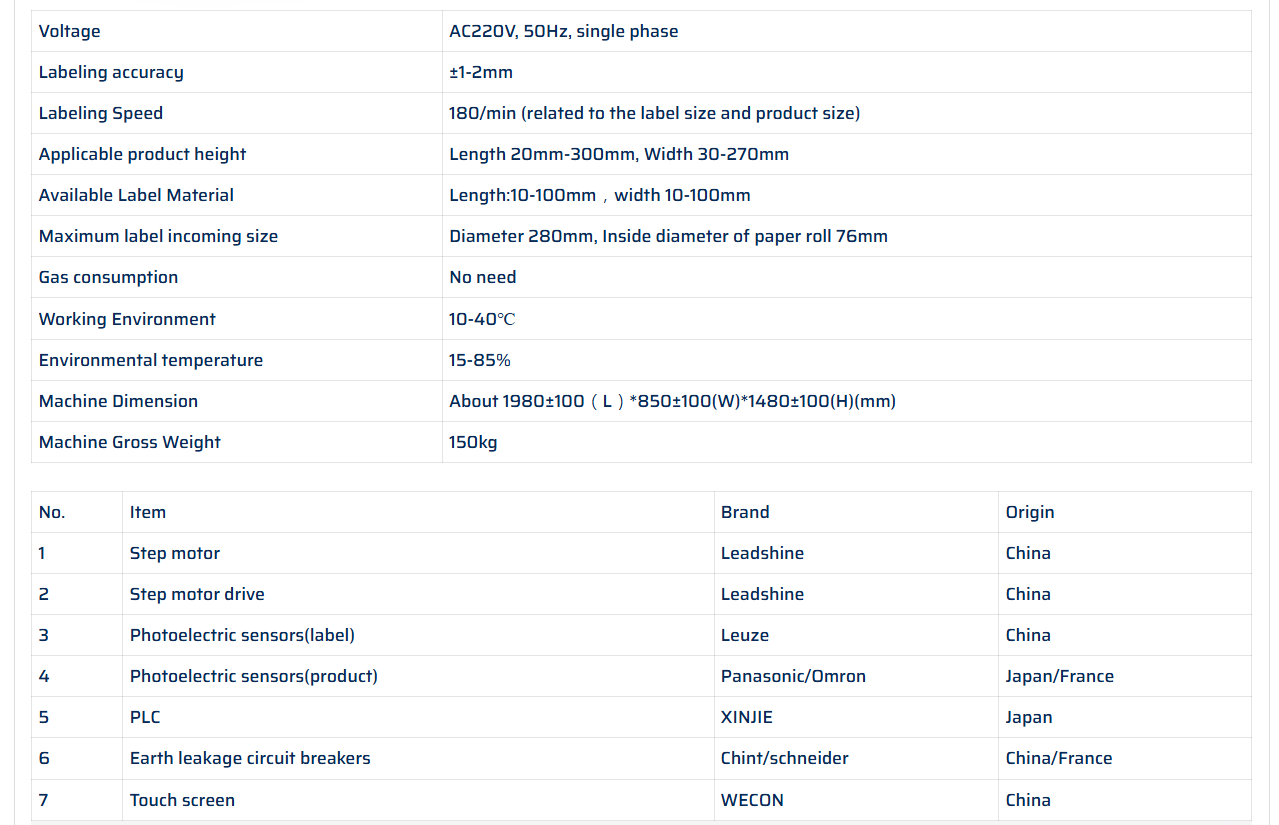
Task: Click the machine dimension value text
Action: tap(672, 401)
